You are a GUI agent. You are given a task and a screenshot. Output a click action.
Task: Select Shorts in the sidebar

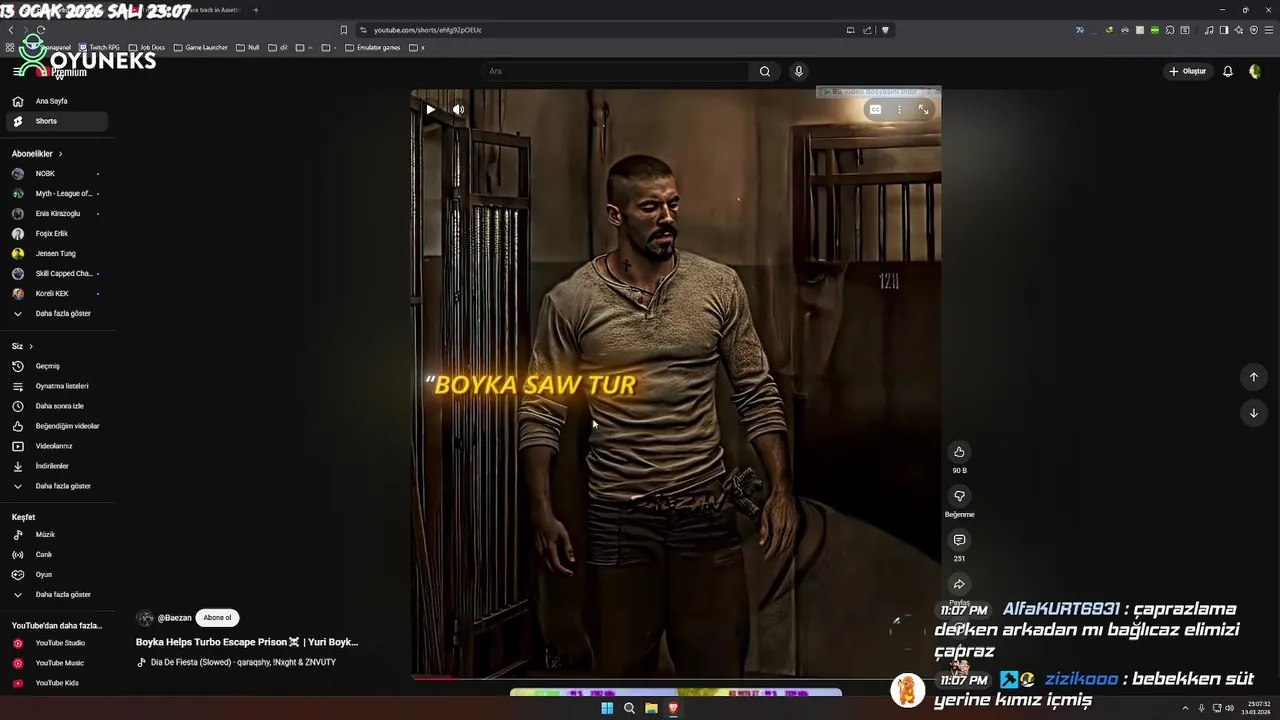click(57, 121)
